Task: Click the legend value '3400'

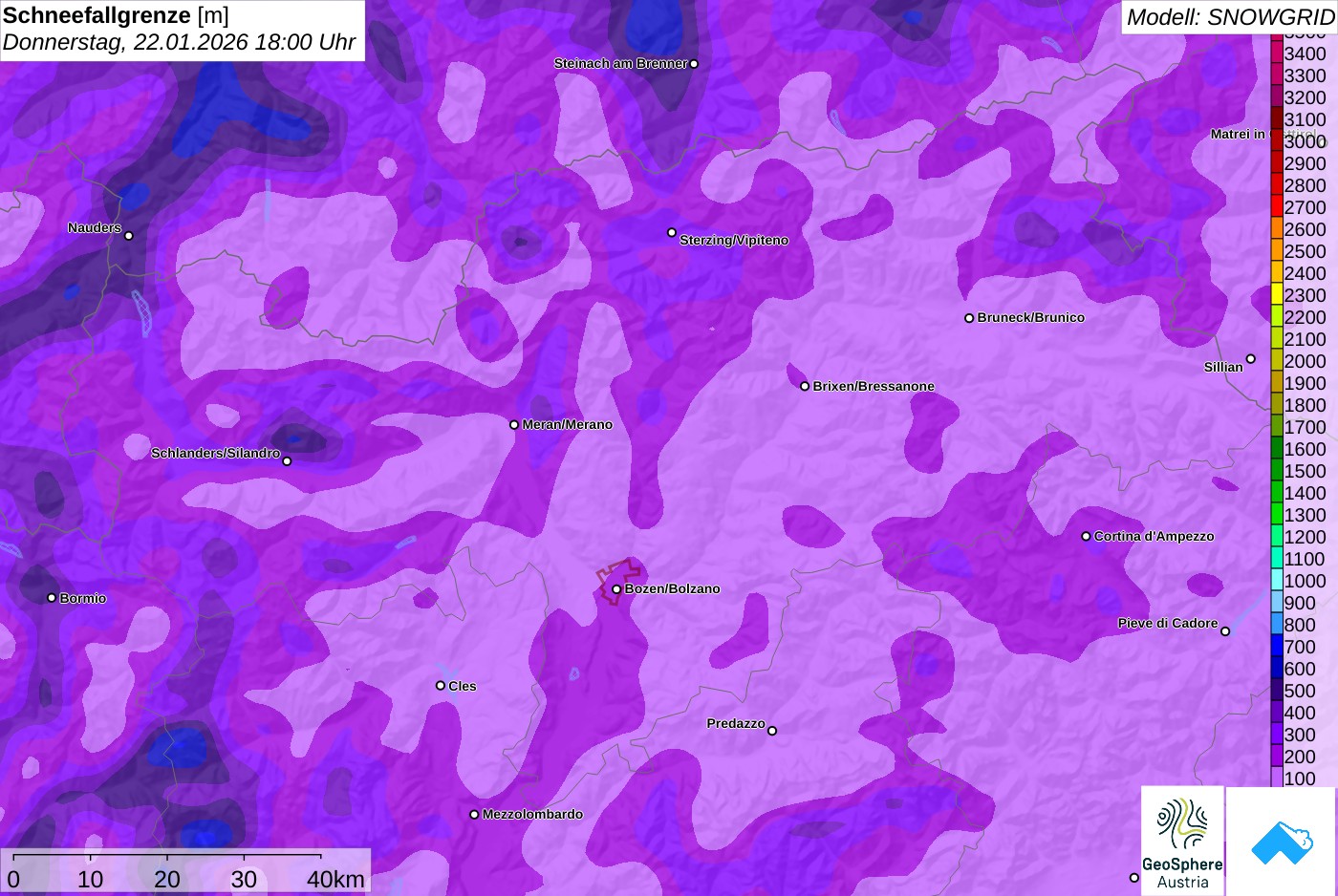Action: point(1306,53)
